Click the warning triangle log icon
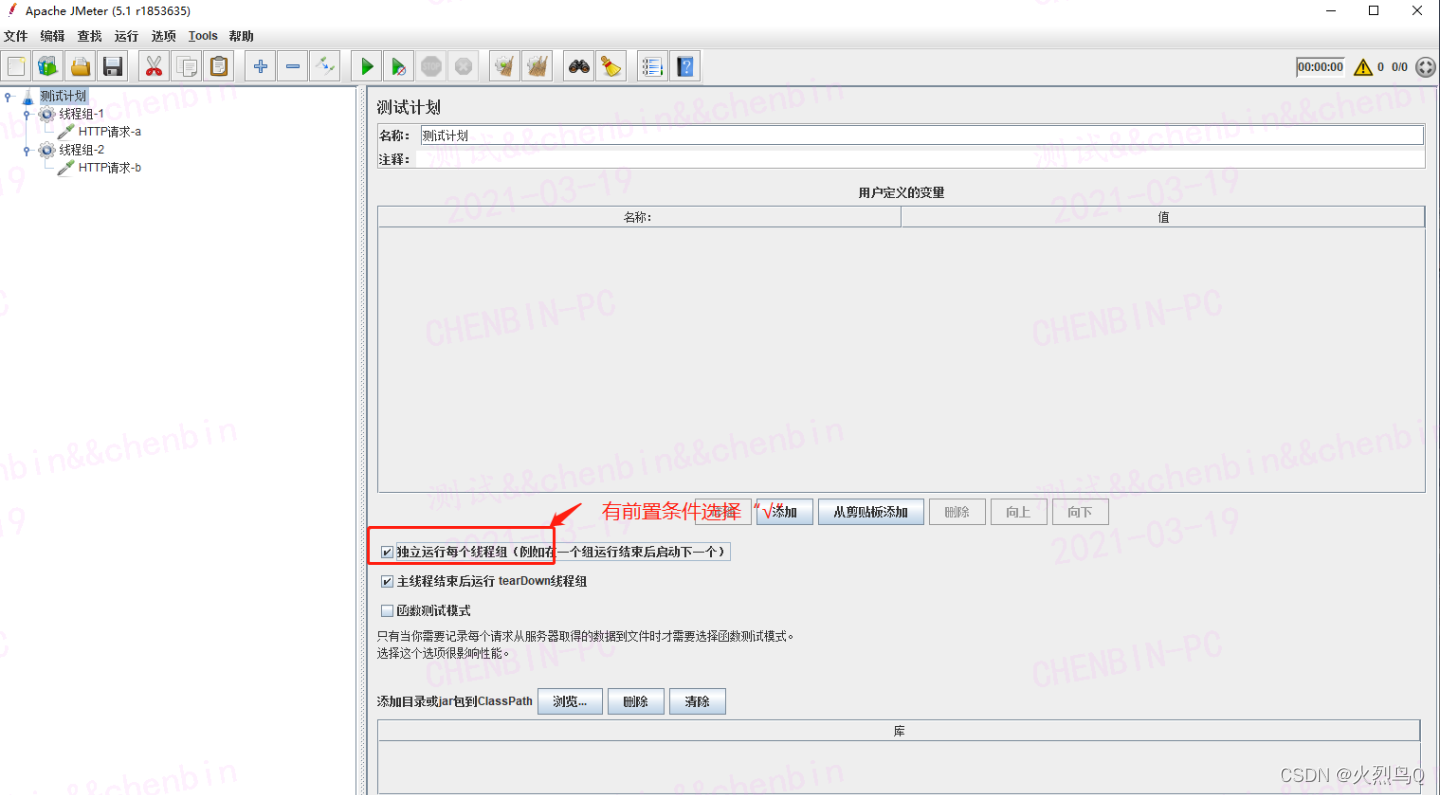1440x795 pixels. [x=1363, y=67]
